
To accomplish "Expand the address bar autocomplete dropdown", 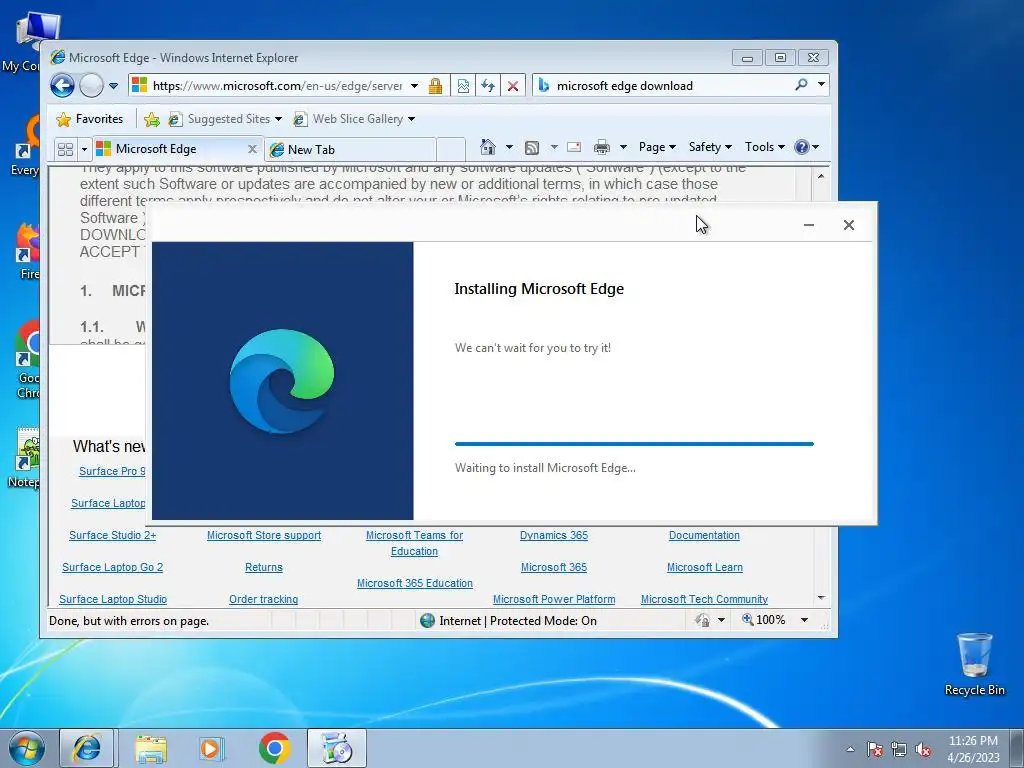I will (x=414, y=86).
